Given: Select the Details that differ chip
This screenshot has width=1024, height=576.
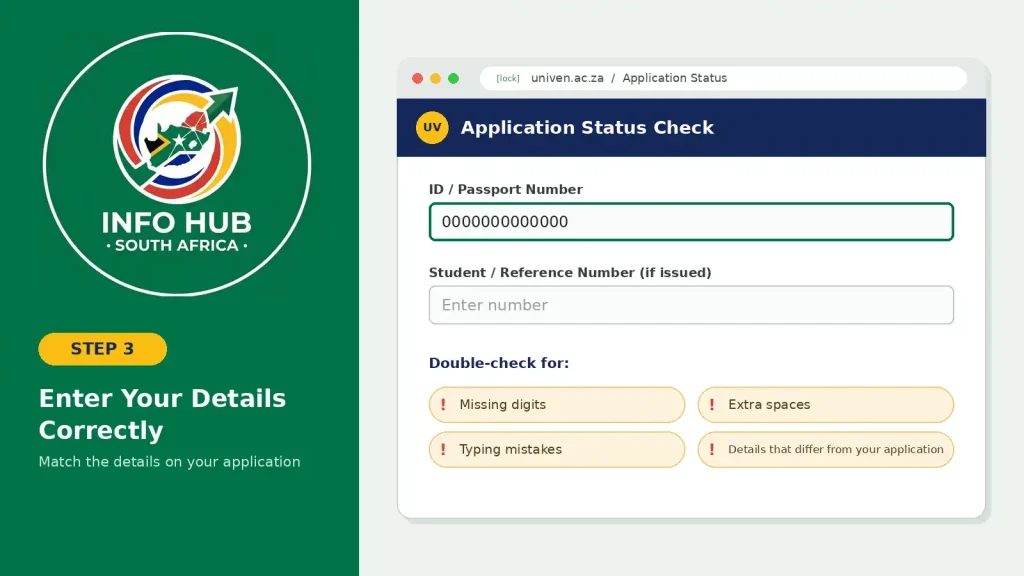Looking at the screenshot, I should [825, 449].
